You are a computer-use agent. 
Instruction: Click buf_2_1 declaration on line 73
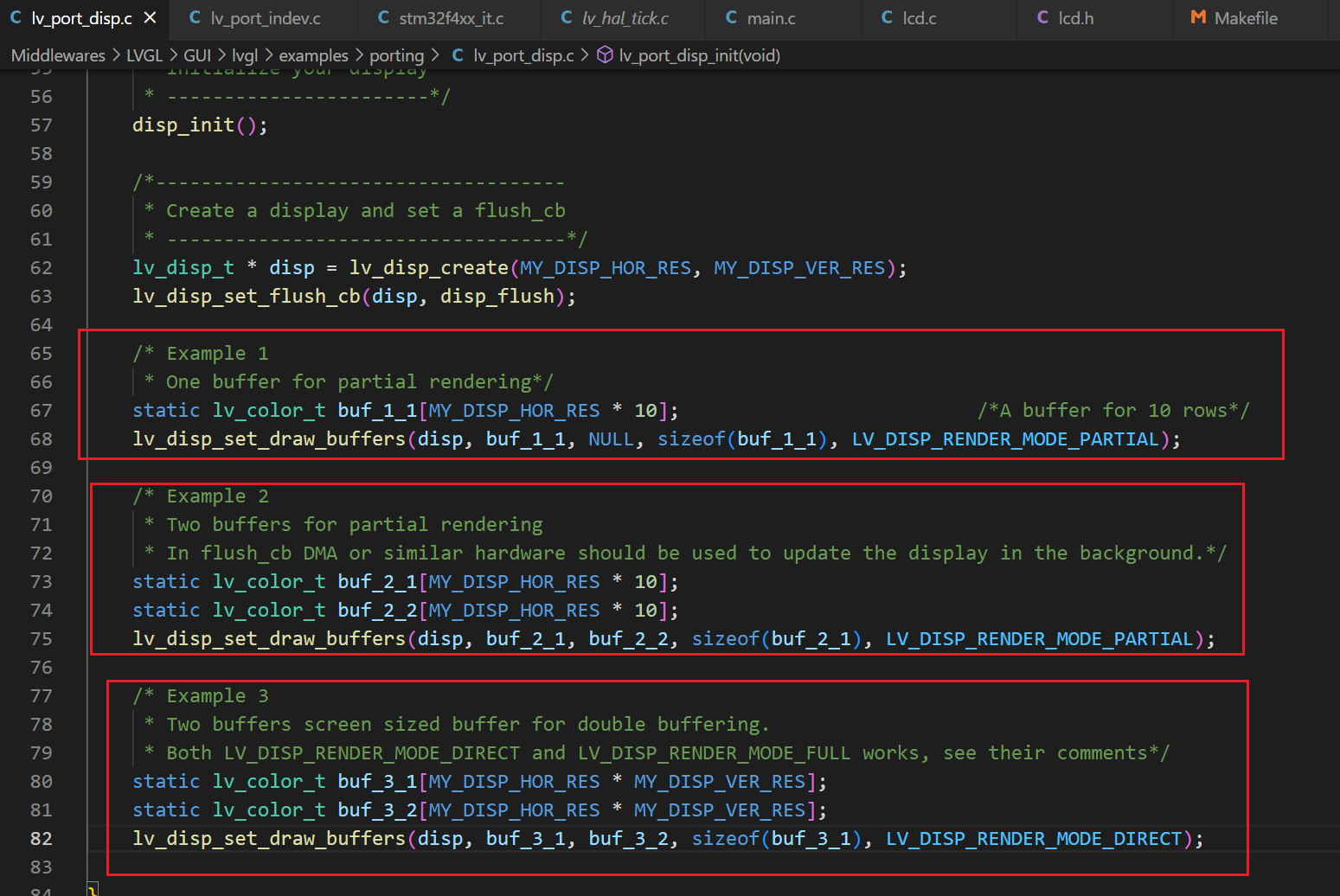point(377,582)
